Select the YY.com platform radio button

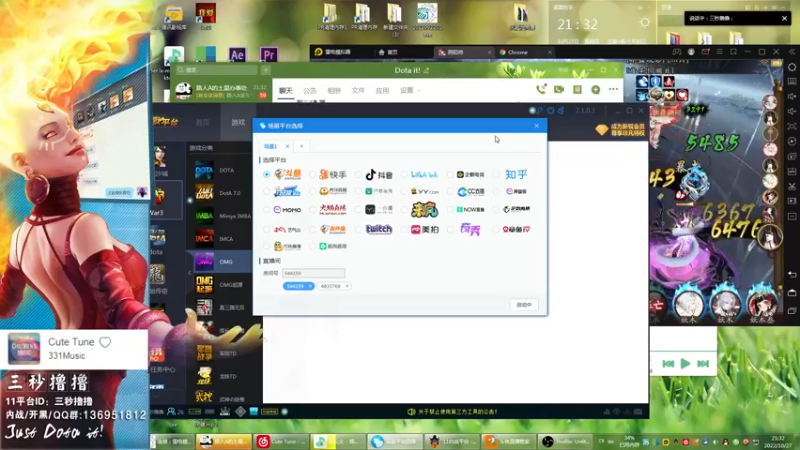(x=404, y=192)
